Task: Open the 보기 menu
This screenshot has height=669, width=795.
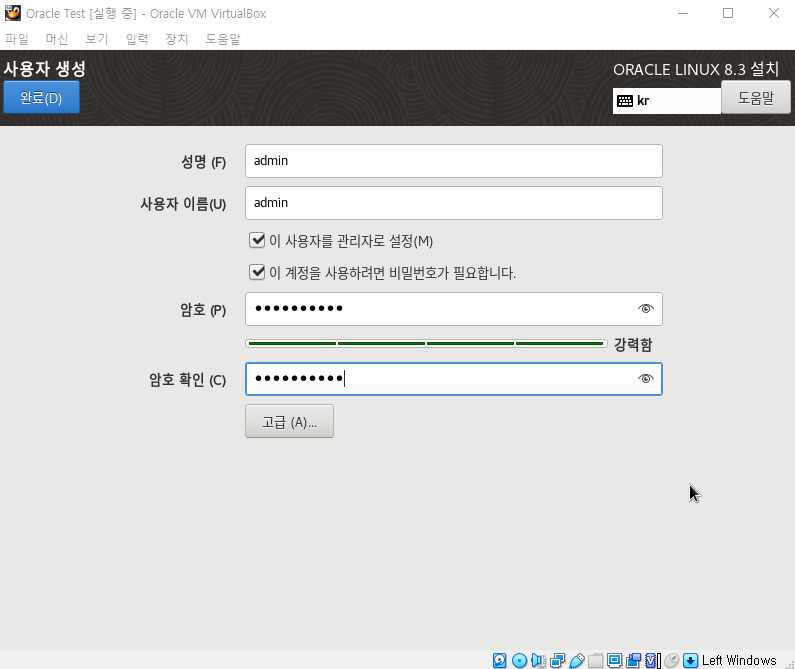Action: 97,39
